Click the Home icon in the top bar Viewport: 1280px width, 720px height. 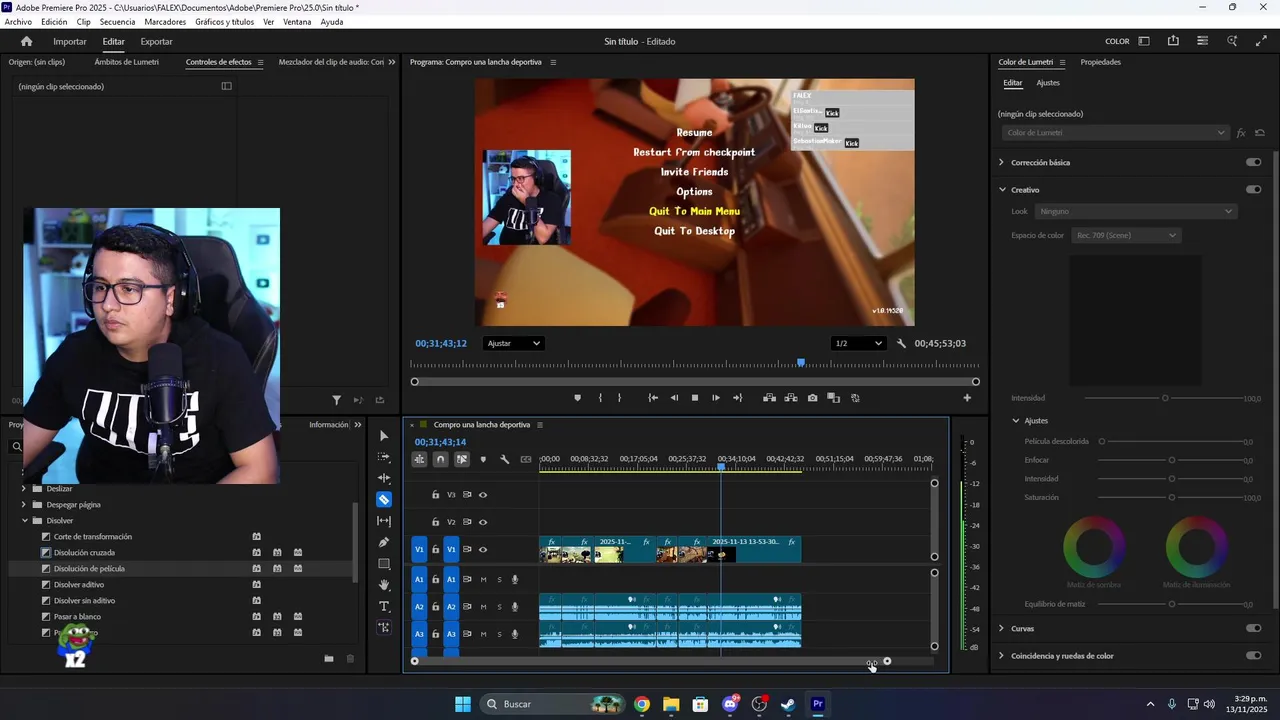[x=27, y=41]
